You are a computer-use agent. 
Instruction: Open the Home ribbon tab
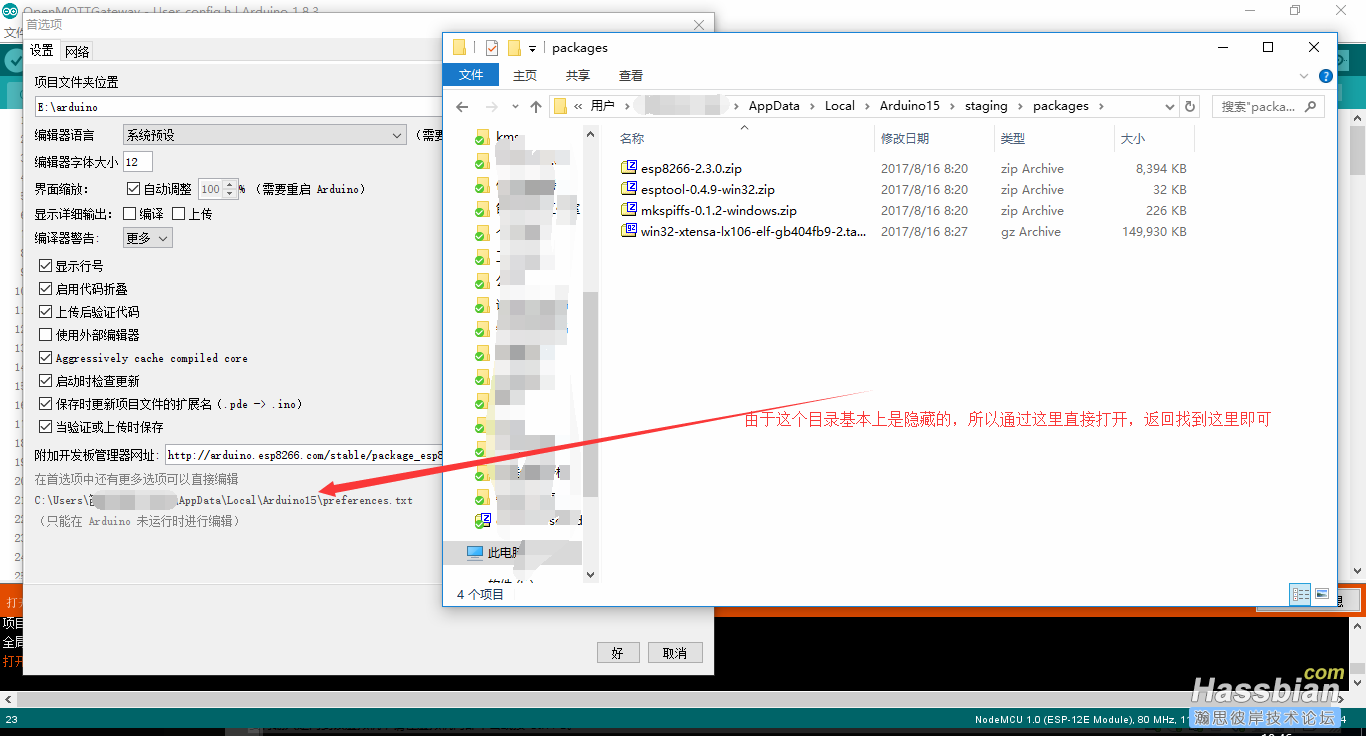point(524,75)
